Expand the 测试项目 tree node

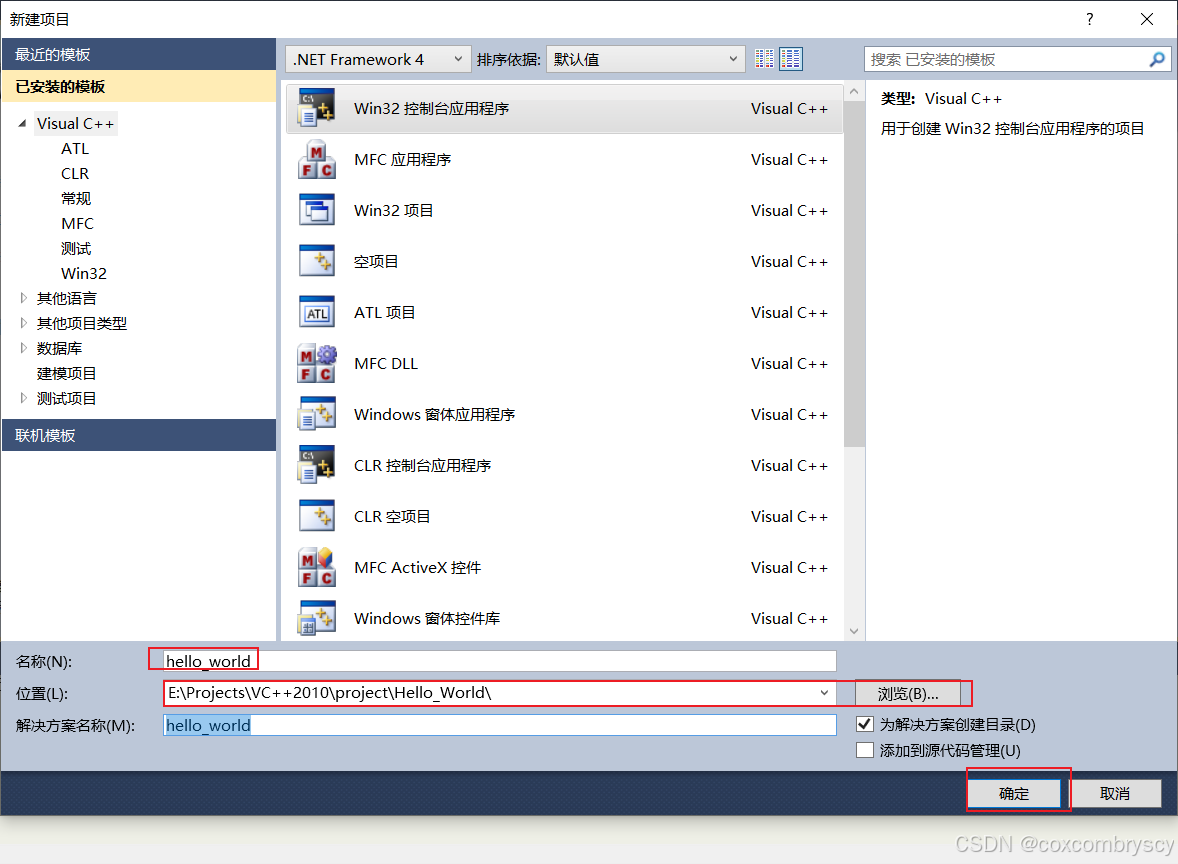pos(23,398)
